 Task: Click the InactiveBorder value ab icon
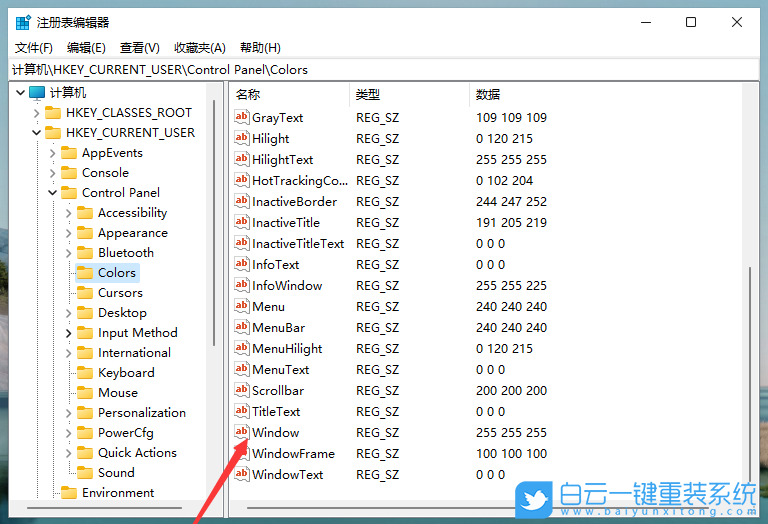(241, 201)
